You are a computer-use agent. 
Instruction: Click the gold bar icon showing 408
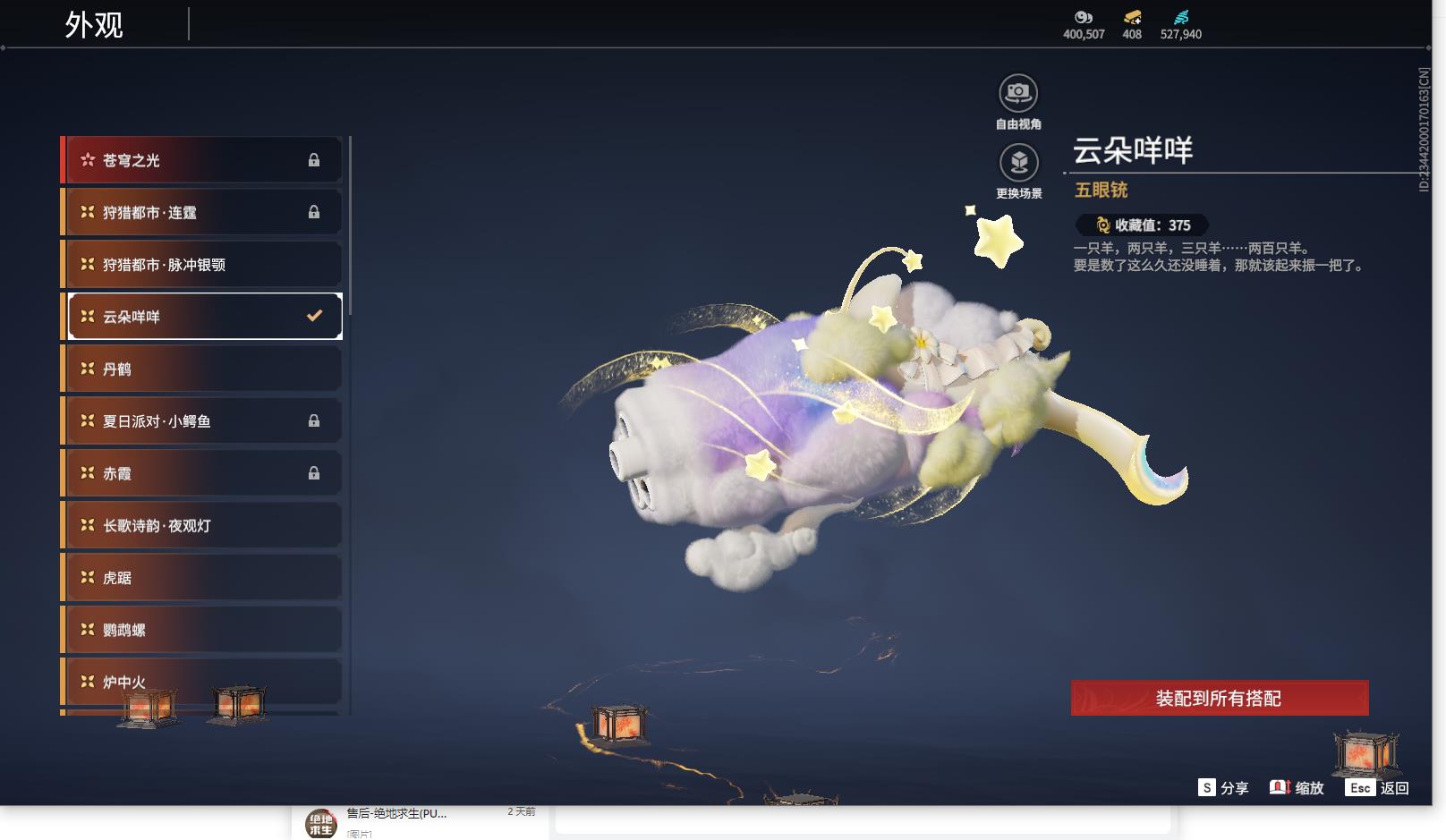click(x=1129, y=16)
